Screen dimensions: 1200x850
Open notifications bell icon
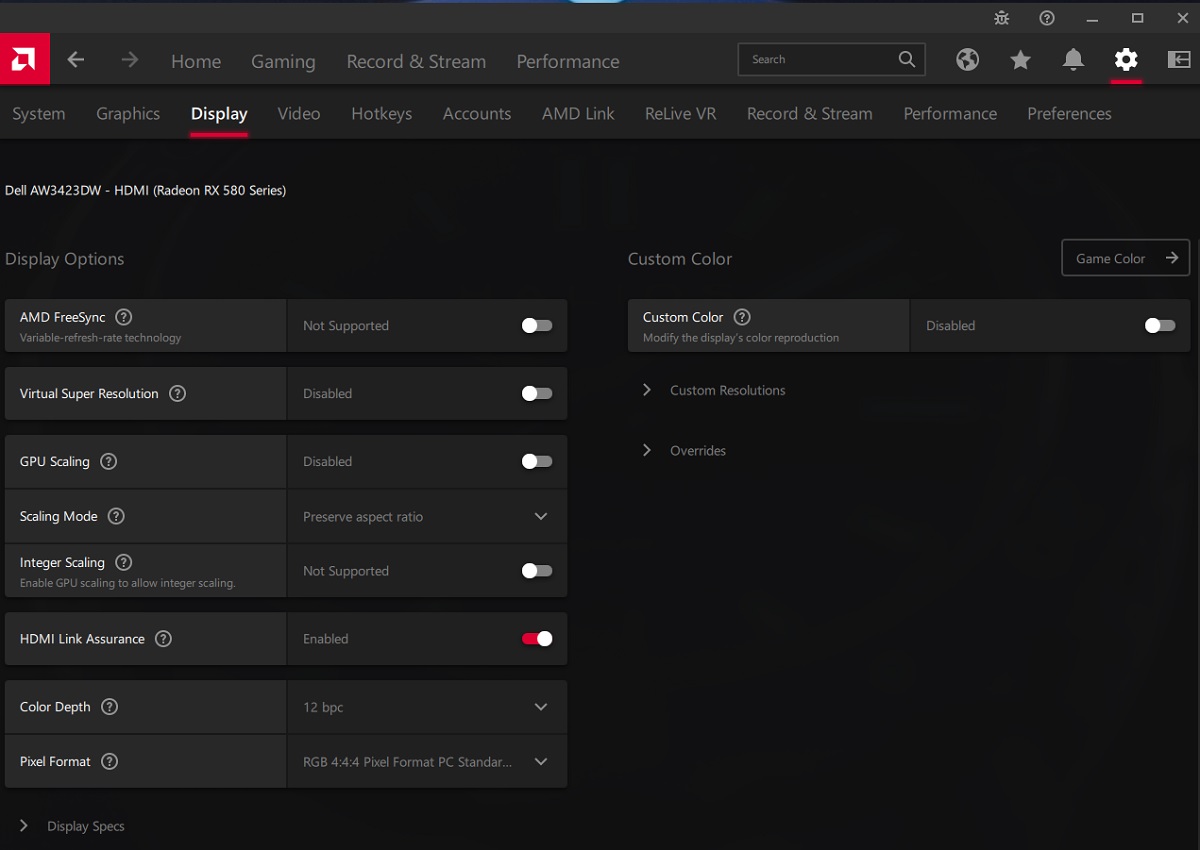coord(1073,60)
